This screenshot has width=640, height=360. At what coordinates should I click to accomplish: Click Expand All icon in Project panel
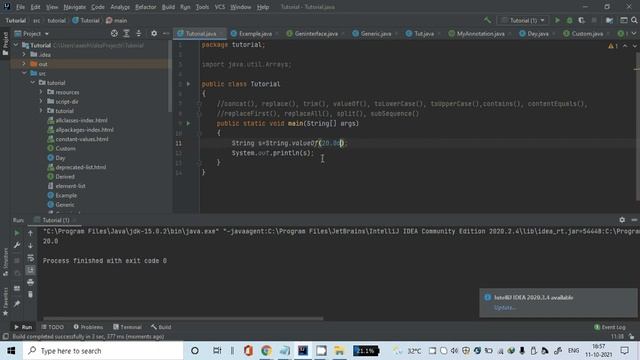(x=127, y=33)
